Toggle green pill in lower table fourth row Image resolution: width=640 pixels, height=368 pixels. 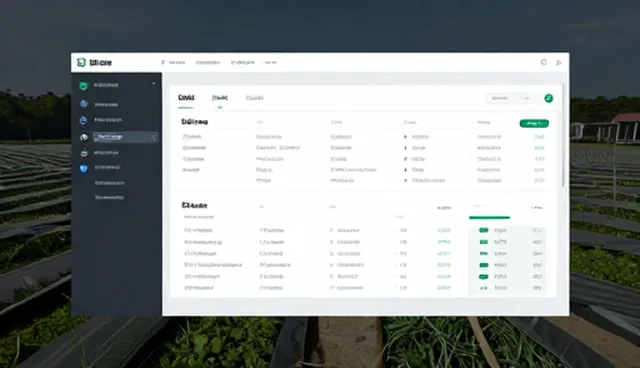coord(484,265)
